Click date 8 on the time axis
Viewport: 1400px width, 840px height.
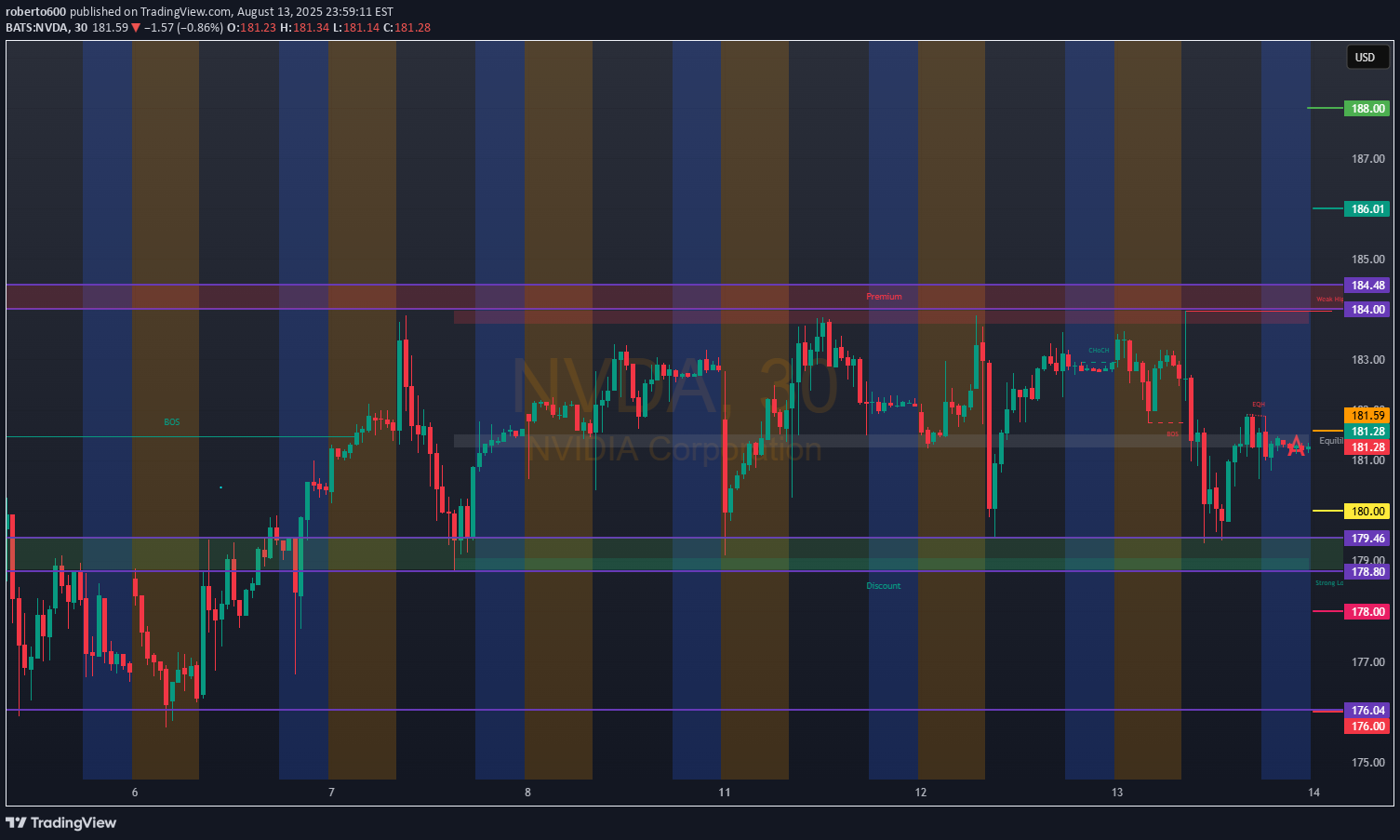tap(527, 793)
